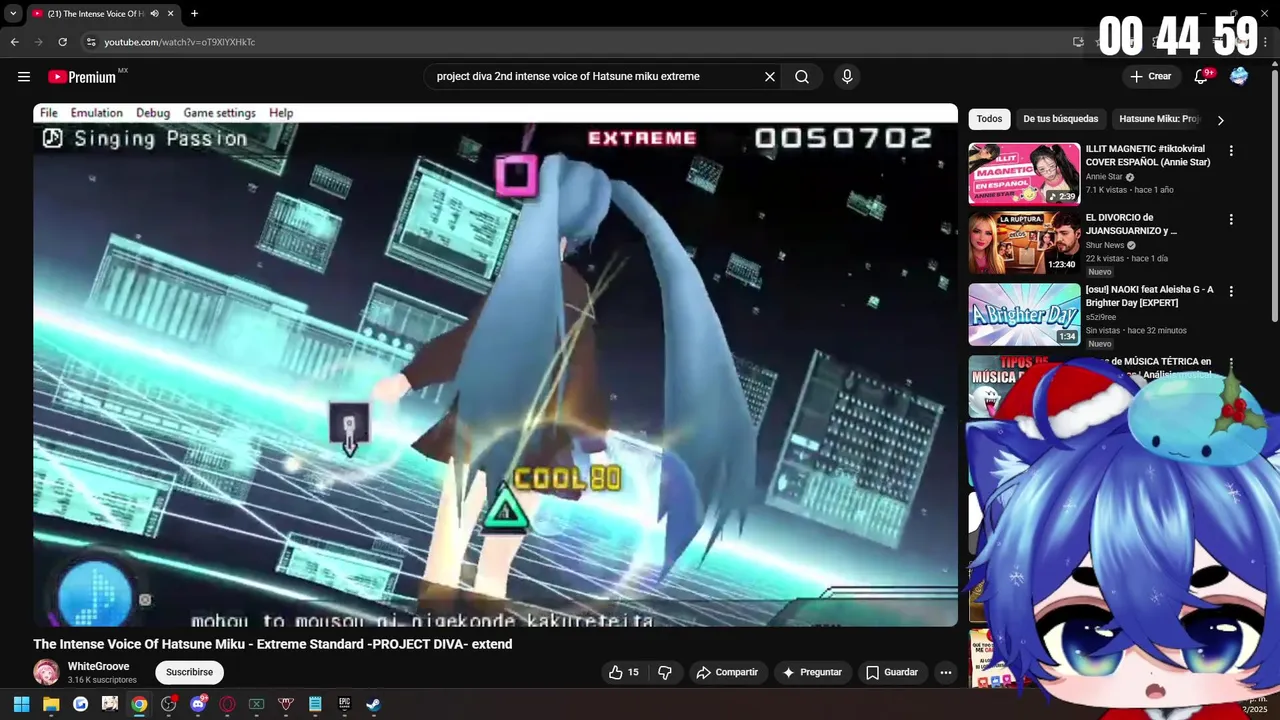Open options for A Brighter Day video
1280x720 pixels.
(x=1231, y=291)
